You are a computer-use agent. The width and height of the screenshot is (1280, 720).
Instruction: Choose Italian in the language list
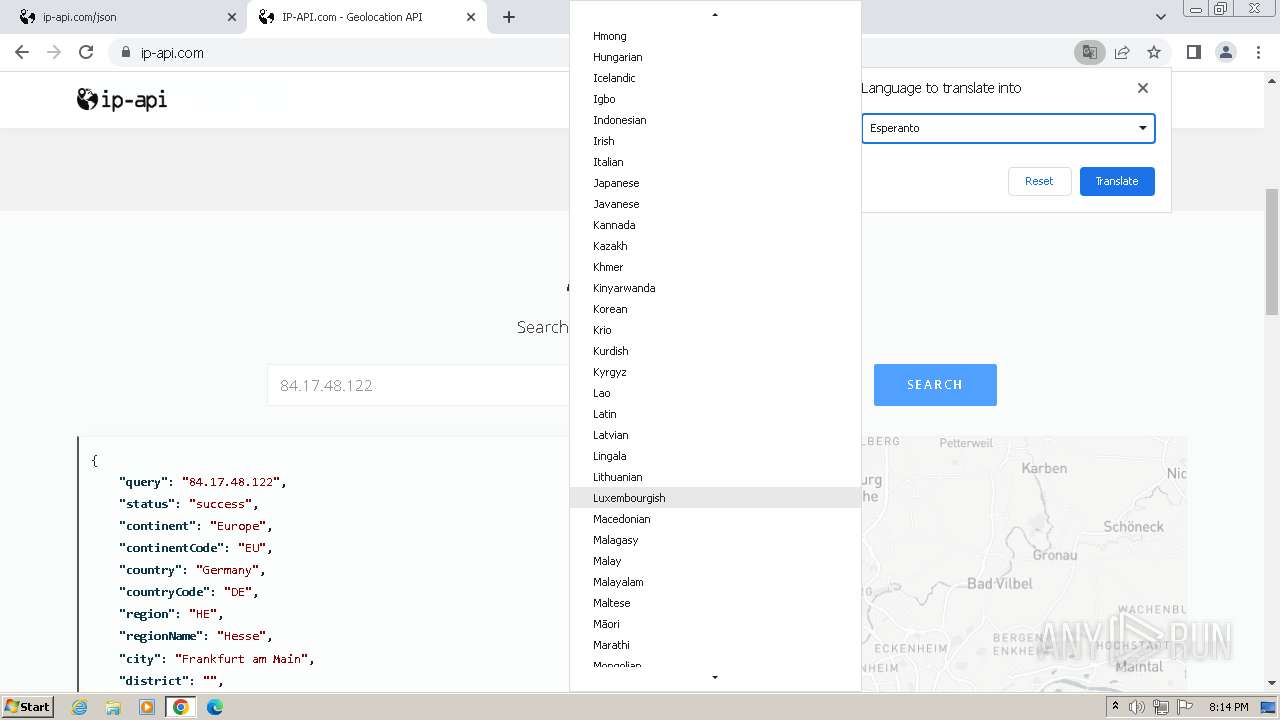[715, 162]
